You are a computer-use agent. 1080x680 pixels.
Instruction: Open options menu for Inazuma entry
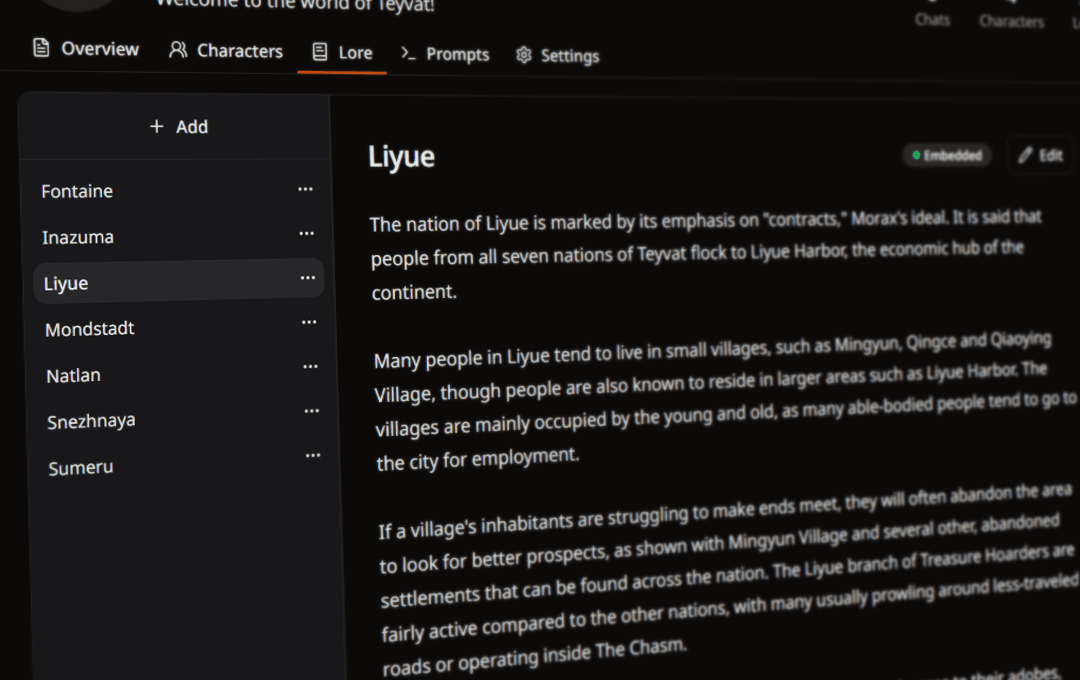tap(307, 234)
